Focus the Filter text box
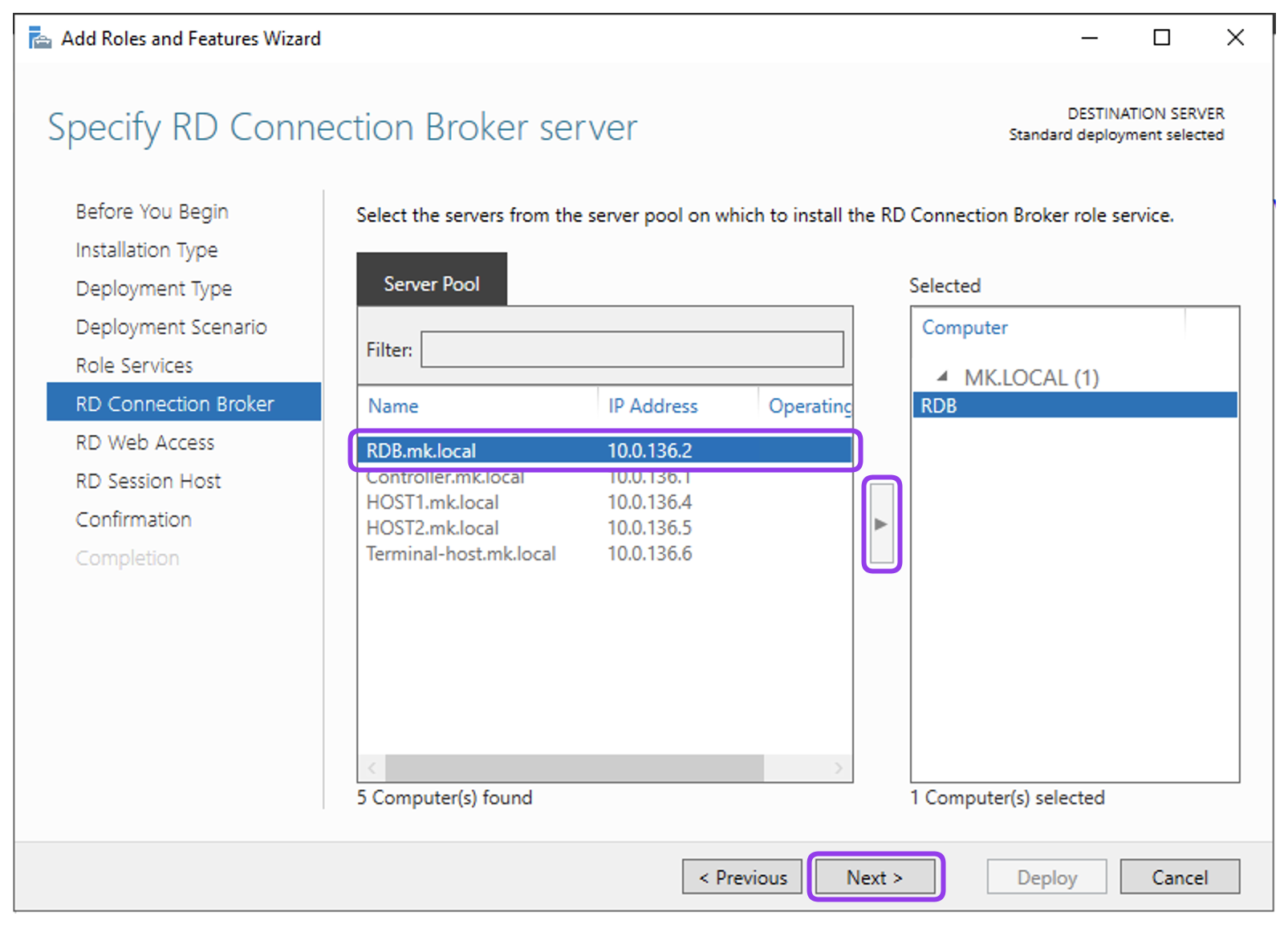1288x932 pixels. 632,349
